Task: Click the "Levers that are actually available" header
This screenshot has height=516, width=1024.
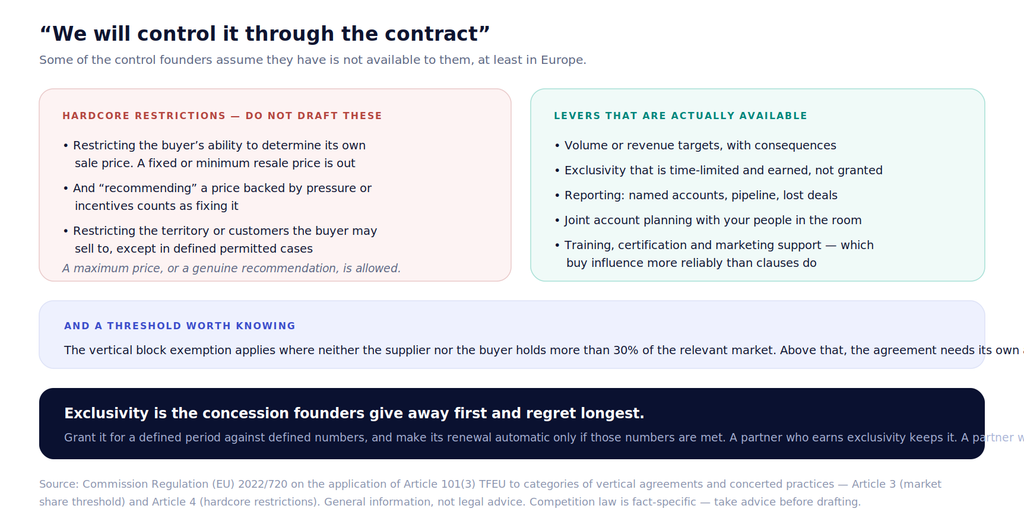Action: pos(680,116)
